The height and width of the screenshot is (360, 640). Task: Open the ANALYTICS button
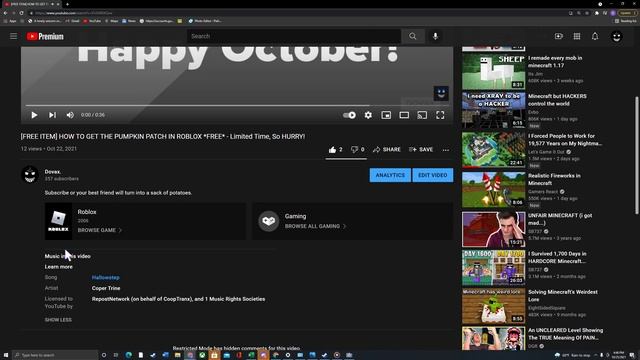(390, 175)
